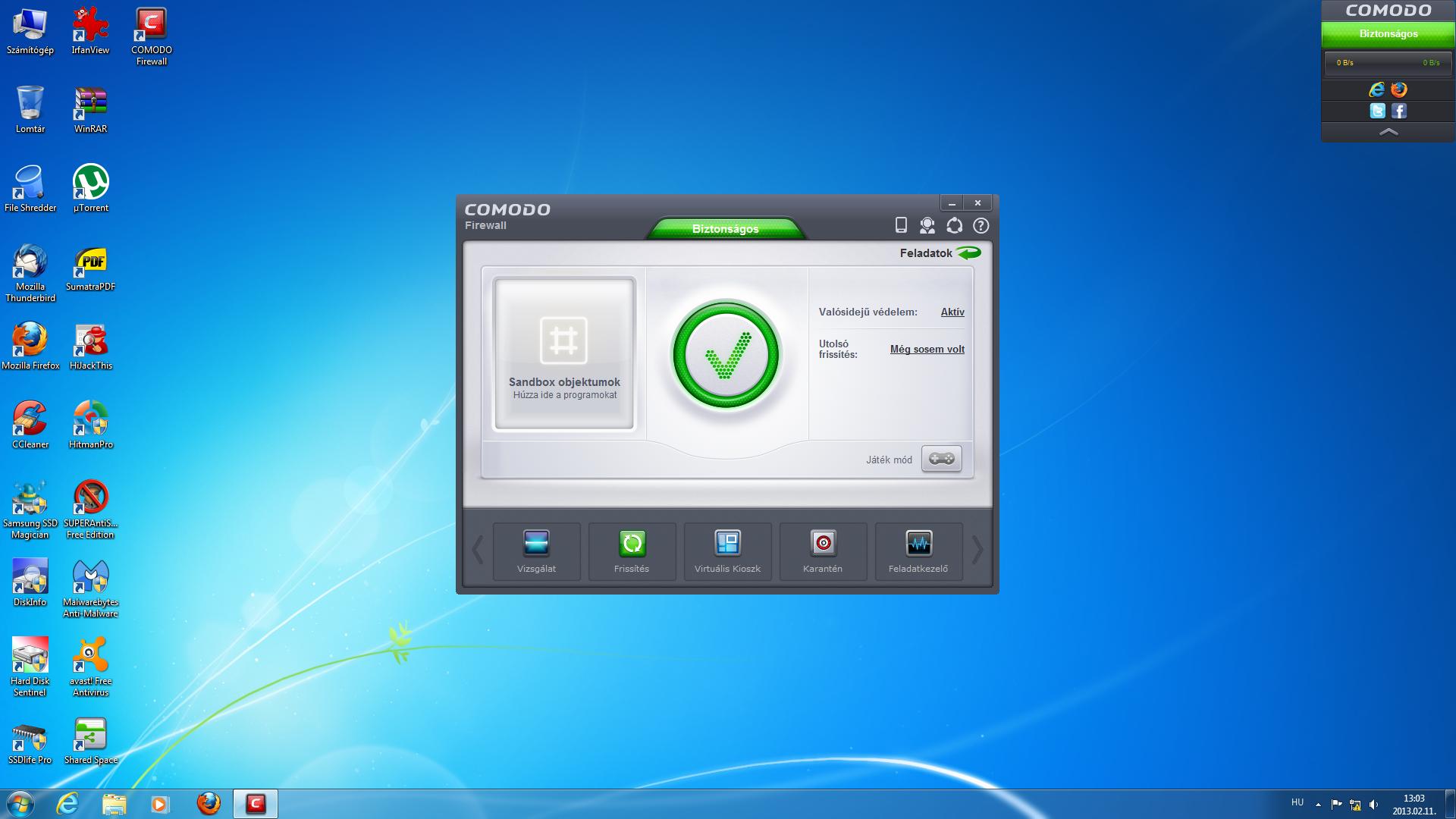The width and height of the screenshot is (1456, 819).
Task: Open Windows Media Player from taskbar
Action: (x=160, y=804)
